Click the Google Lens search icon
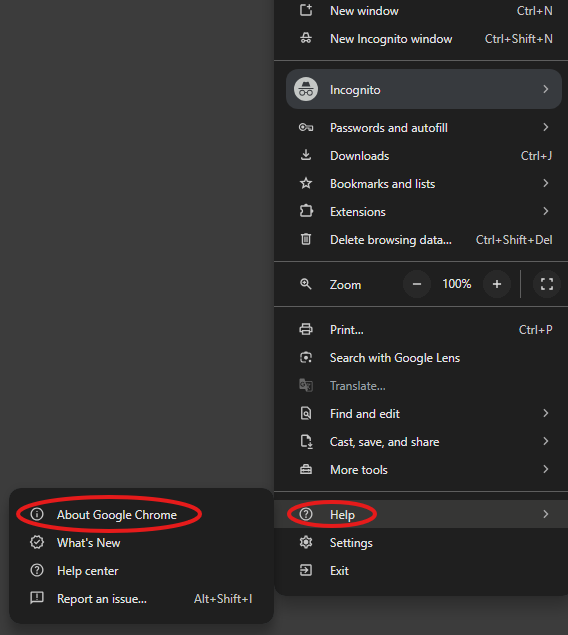Image resolution: width=568 pixels, height=635 pixels. point(306,358)
